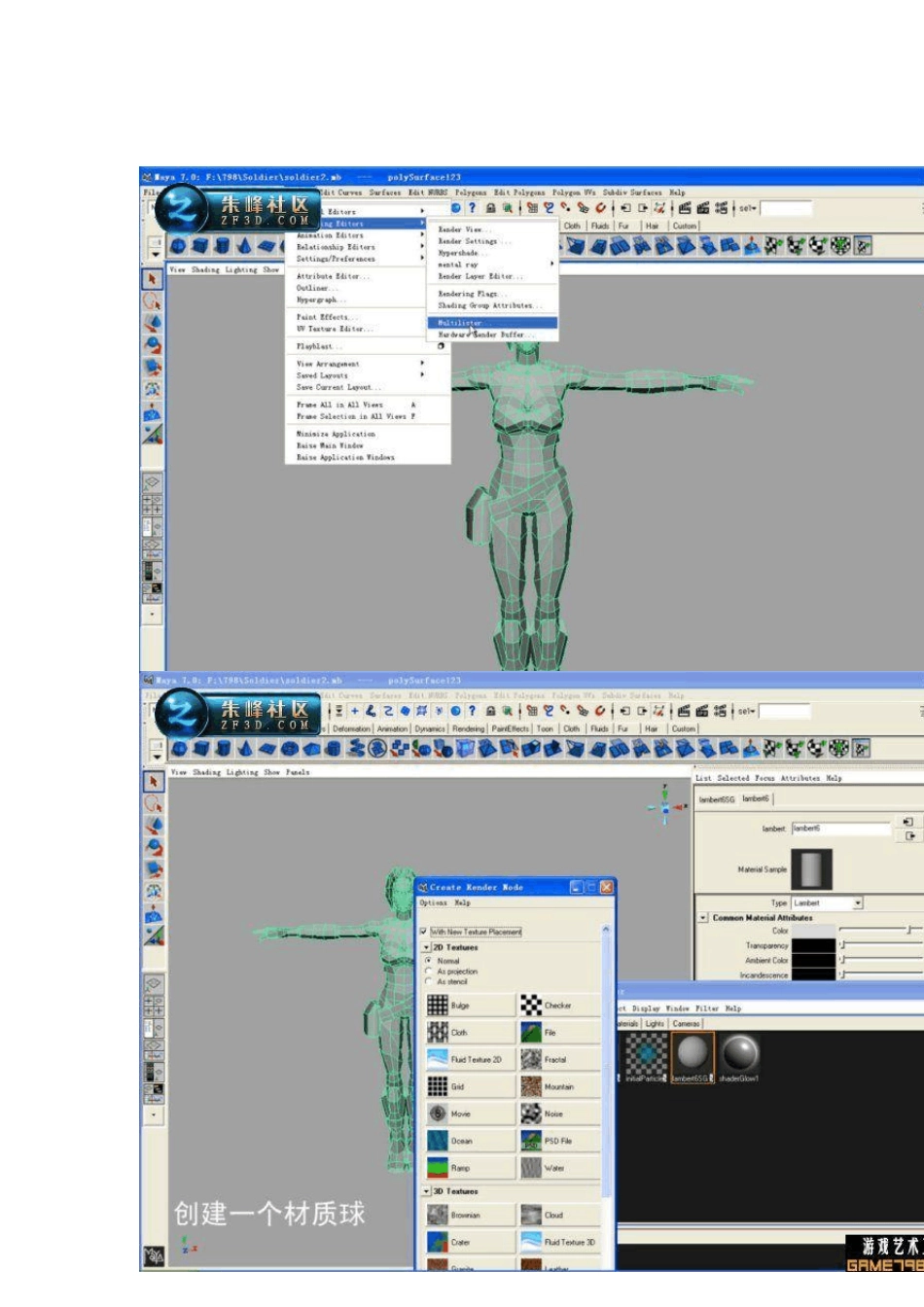924x1307 pixels.
Task: Toggle With New Texture Placement checkbox
Action: [423, 931]
